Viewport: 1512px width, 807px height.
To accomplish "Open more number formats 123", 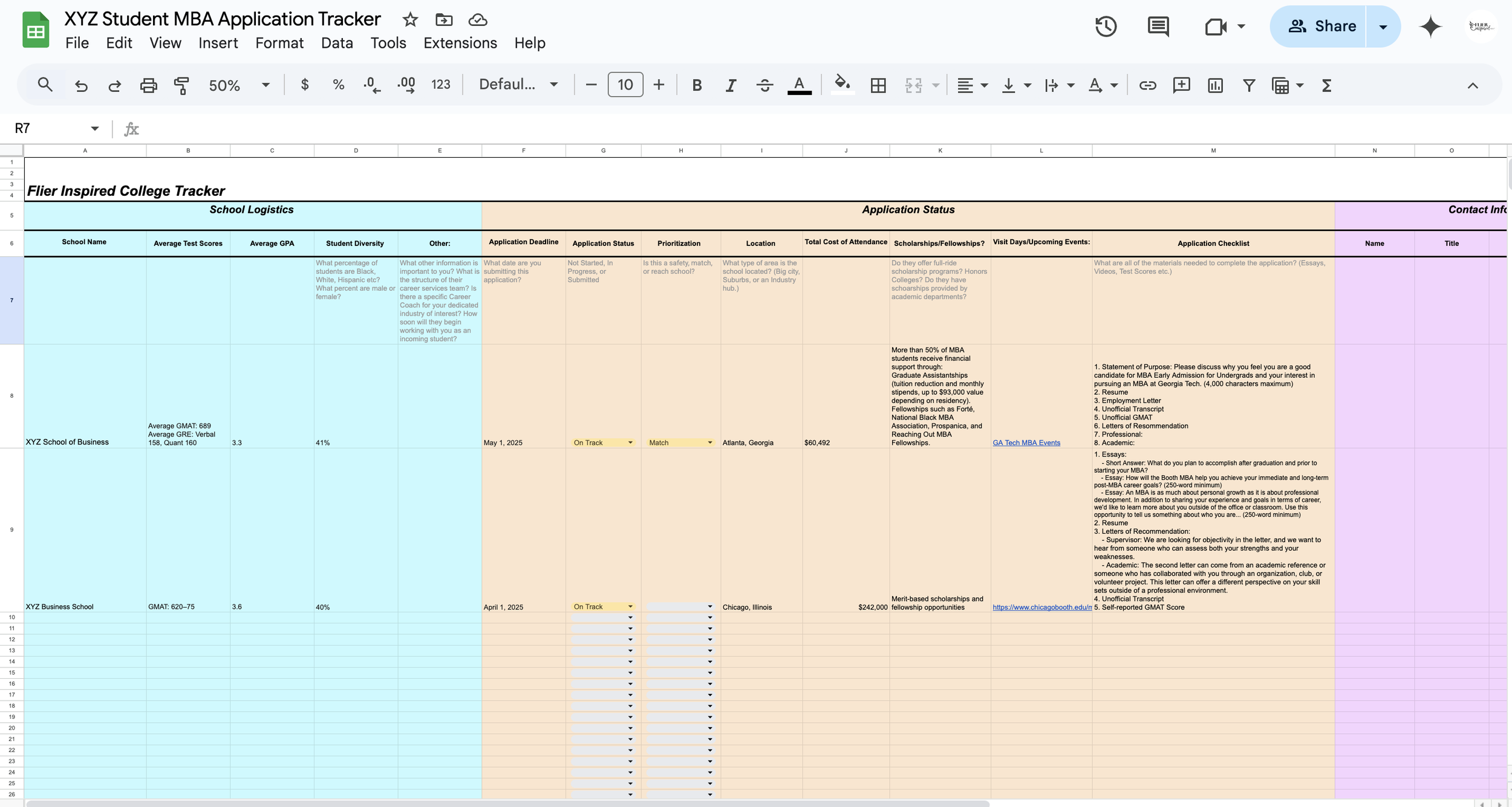I will (440, 85).
